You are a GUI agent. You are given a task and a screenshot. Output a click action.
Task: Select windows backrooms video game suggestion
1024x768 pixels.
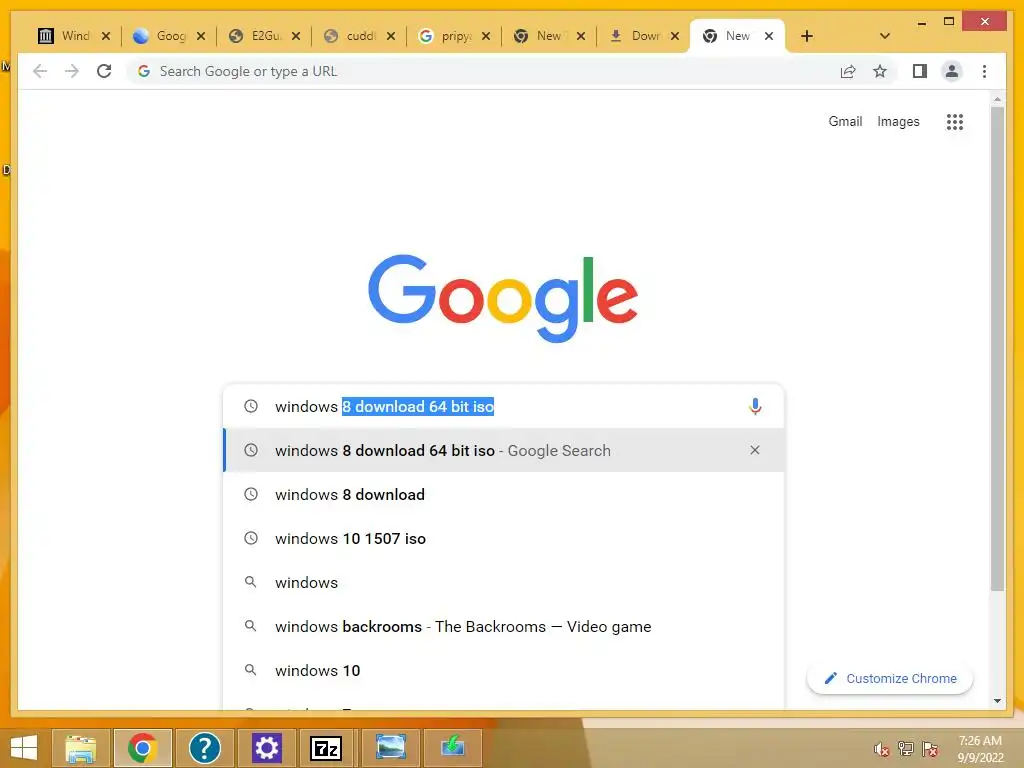(504, 626)
